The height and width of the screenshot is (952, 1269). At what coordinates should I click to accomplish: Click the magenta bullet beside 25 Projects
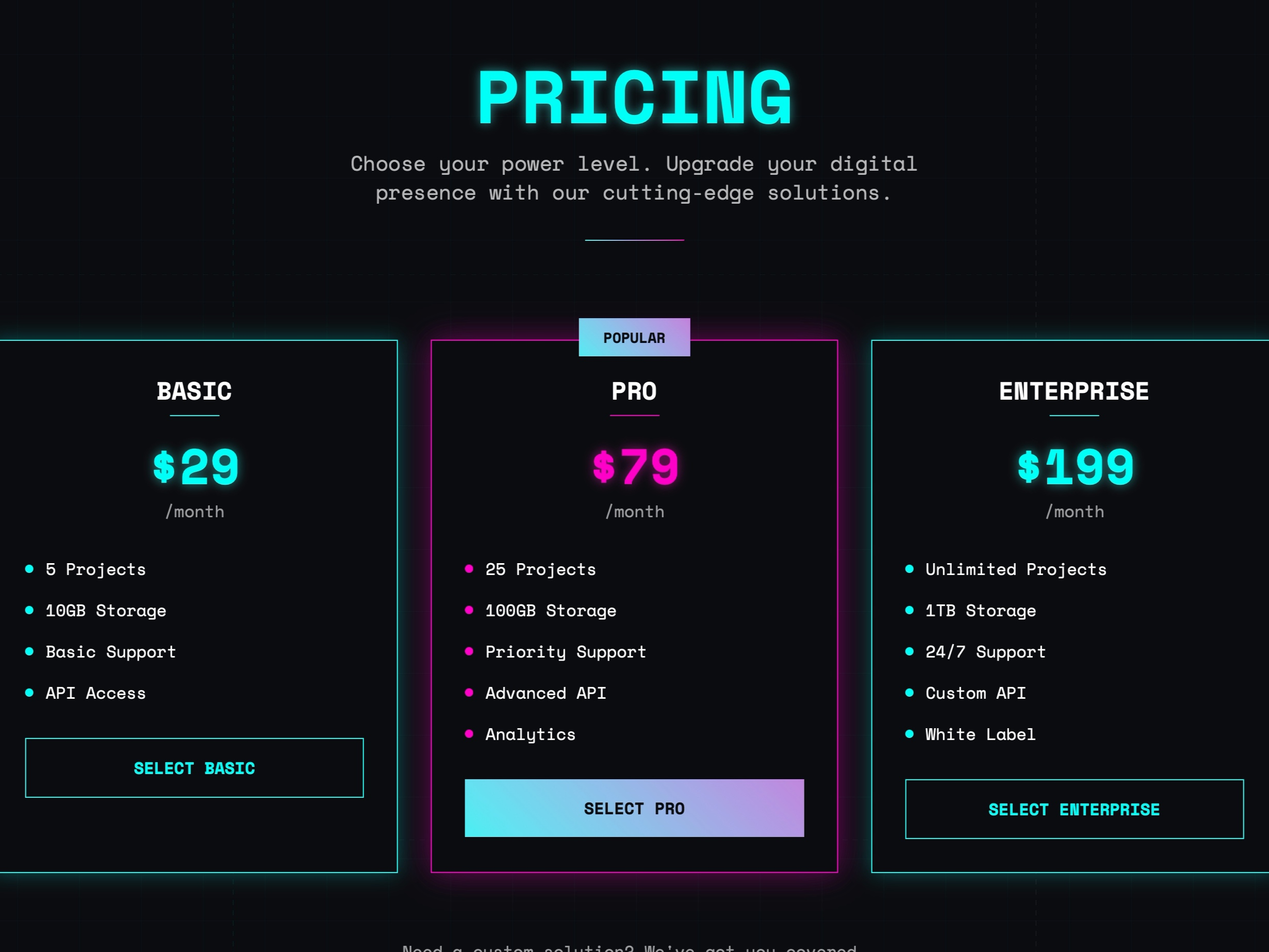[x=469, y=569]
